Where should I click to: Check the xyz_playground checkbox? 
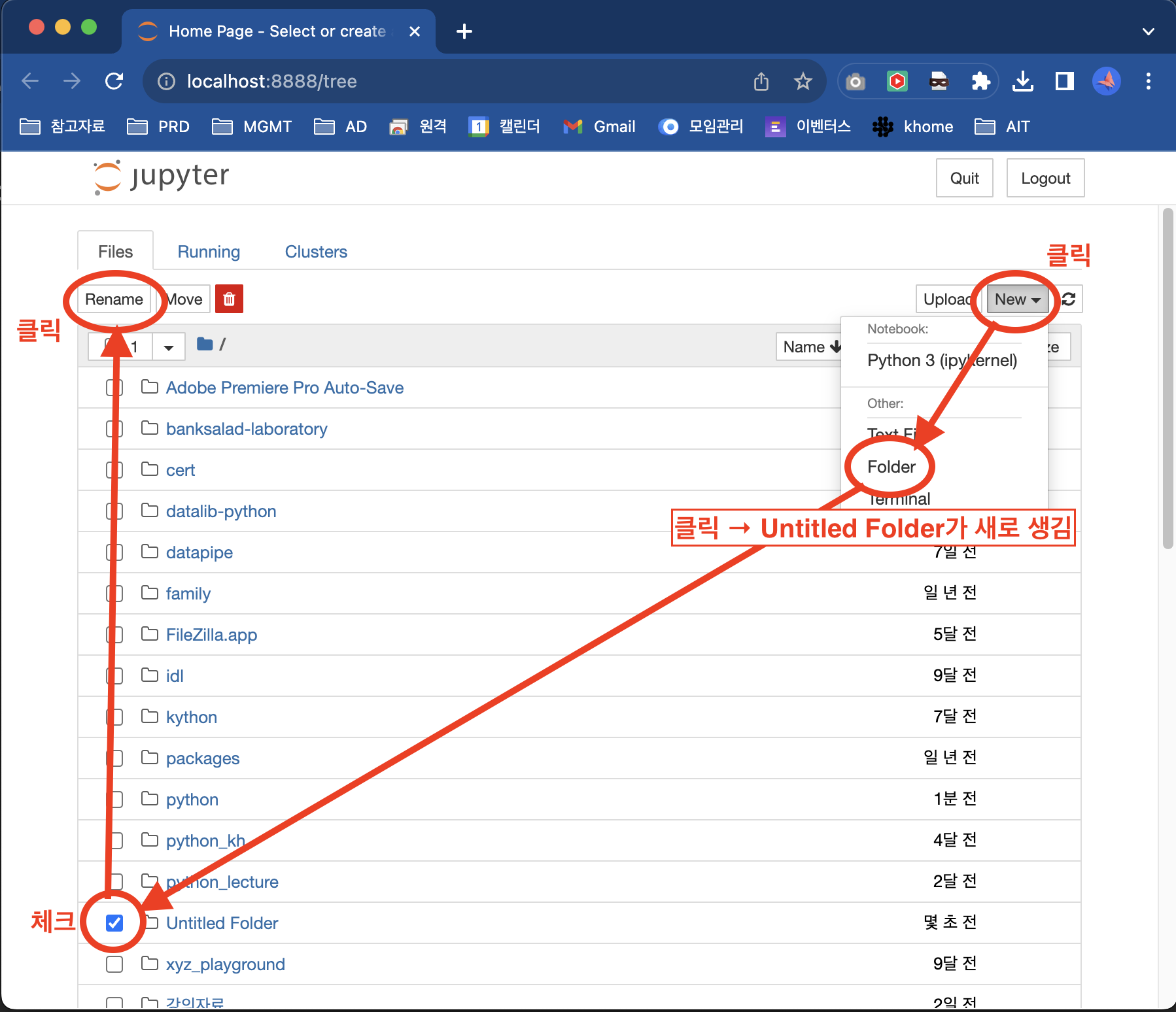pyautogui.click(x=114, y=964)
